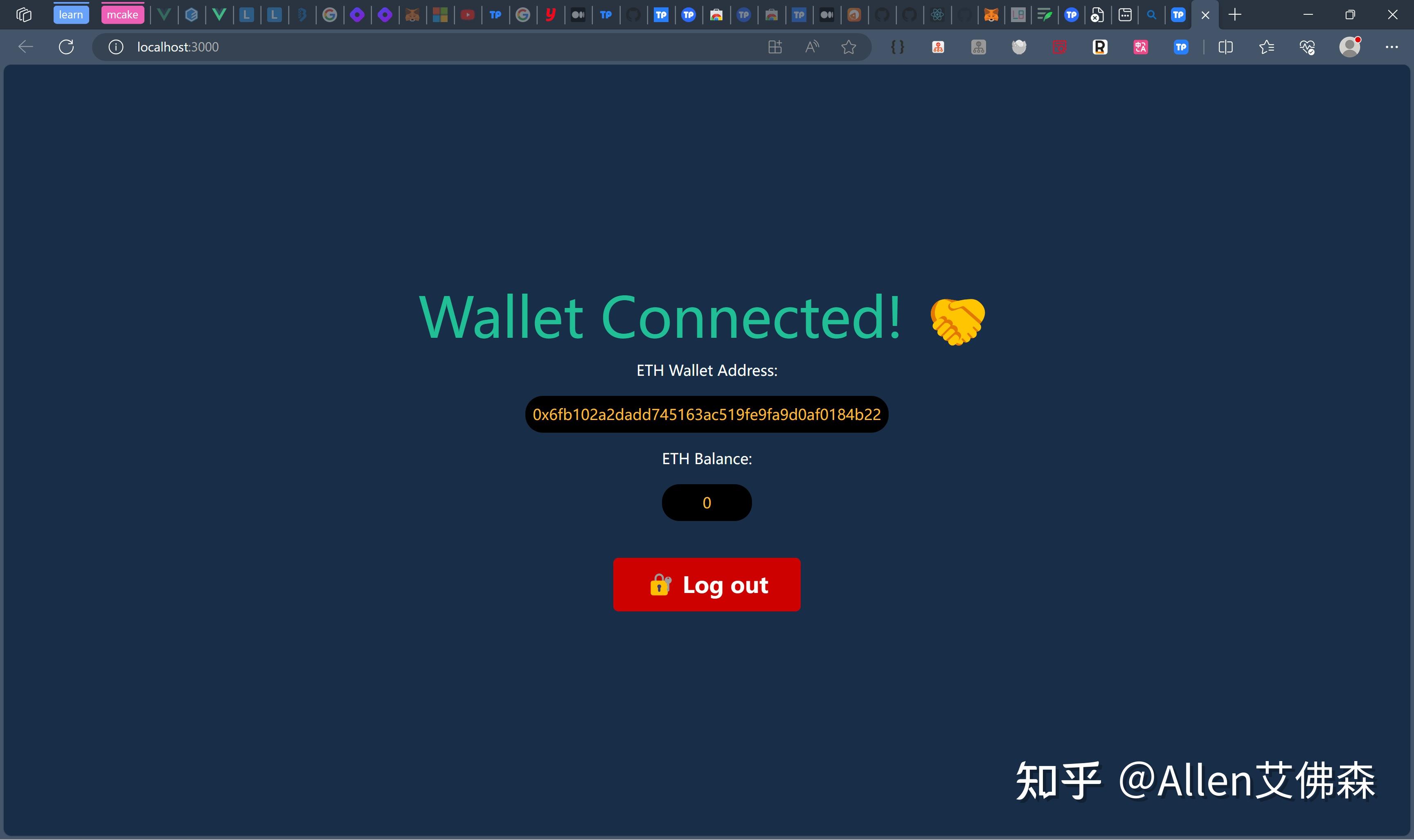This screenshot has height=840, width=1414.
Task: Click the browser history back button
Action: [25, 47]
